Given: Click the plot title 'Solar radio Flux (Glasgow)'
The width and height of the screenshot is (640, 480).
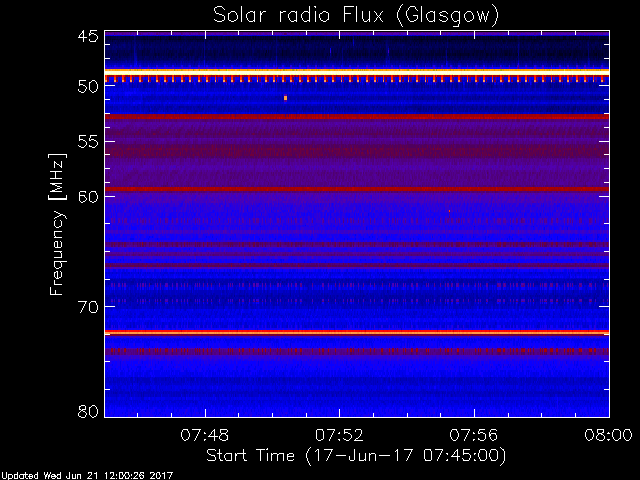Looking at the screenshot, I should (x=356, y=15).
